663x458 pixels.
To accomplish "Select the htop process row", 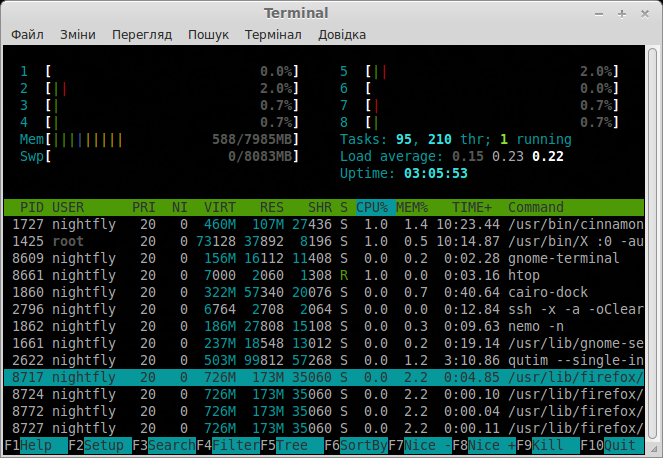I will (x=324, y=275).
